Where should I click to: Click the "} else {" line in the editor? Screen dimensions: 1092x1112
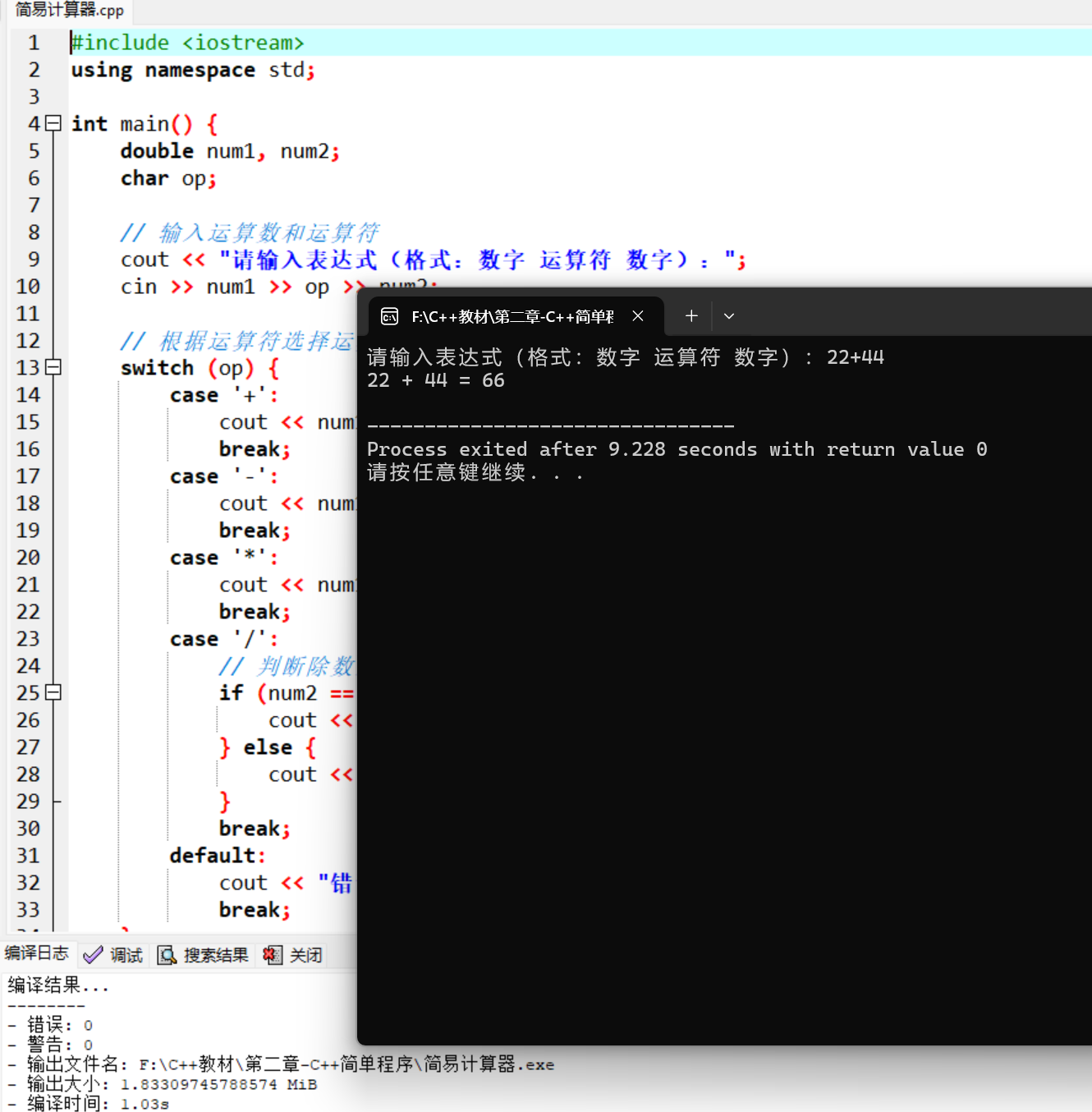268,747
